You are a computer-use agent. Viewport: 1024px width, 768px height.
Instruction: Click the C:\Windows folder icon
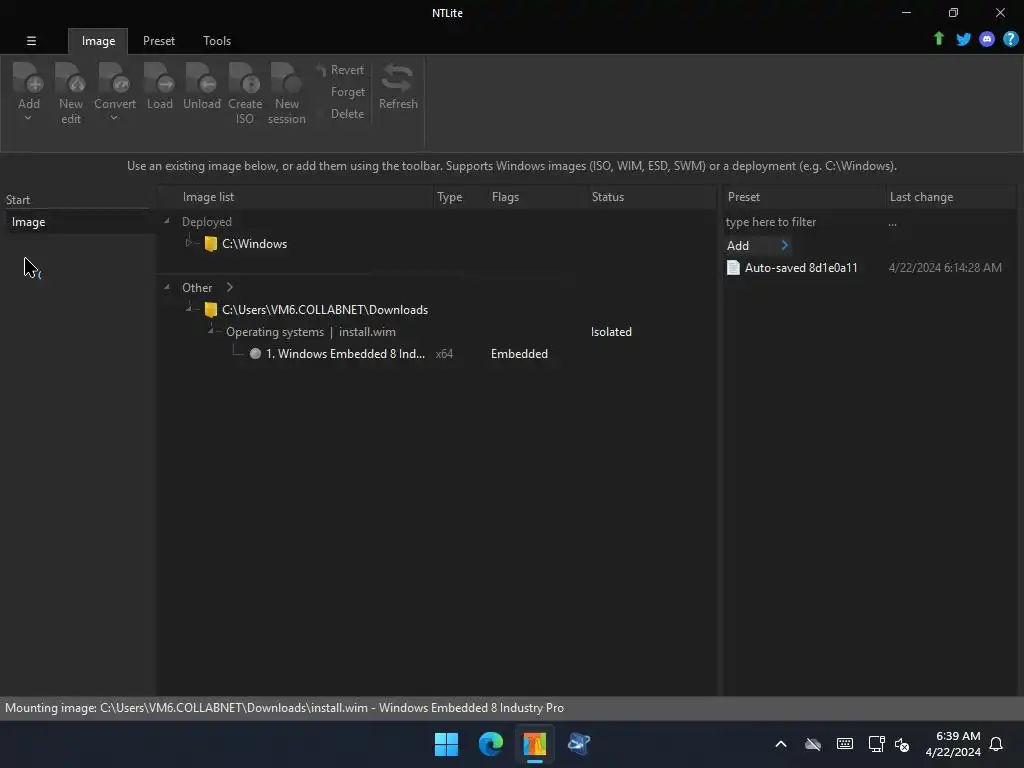210,244
